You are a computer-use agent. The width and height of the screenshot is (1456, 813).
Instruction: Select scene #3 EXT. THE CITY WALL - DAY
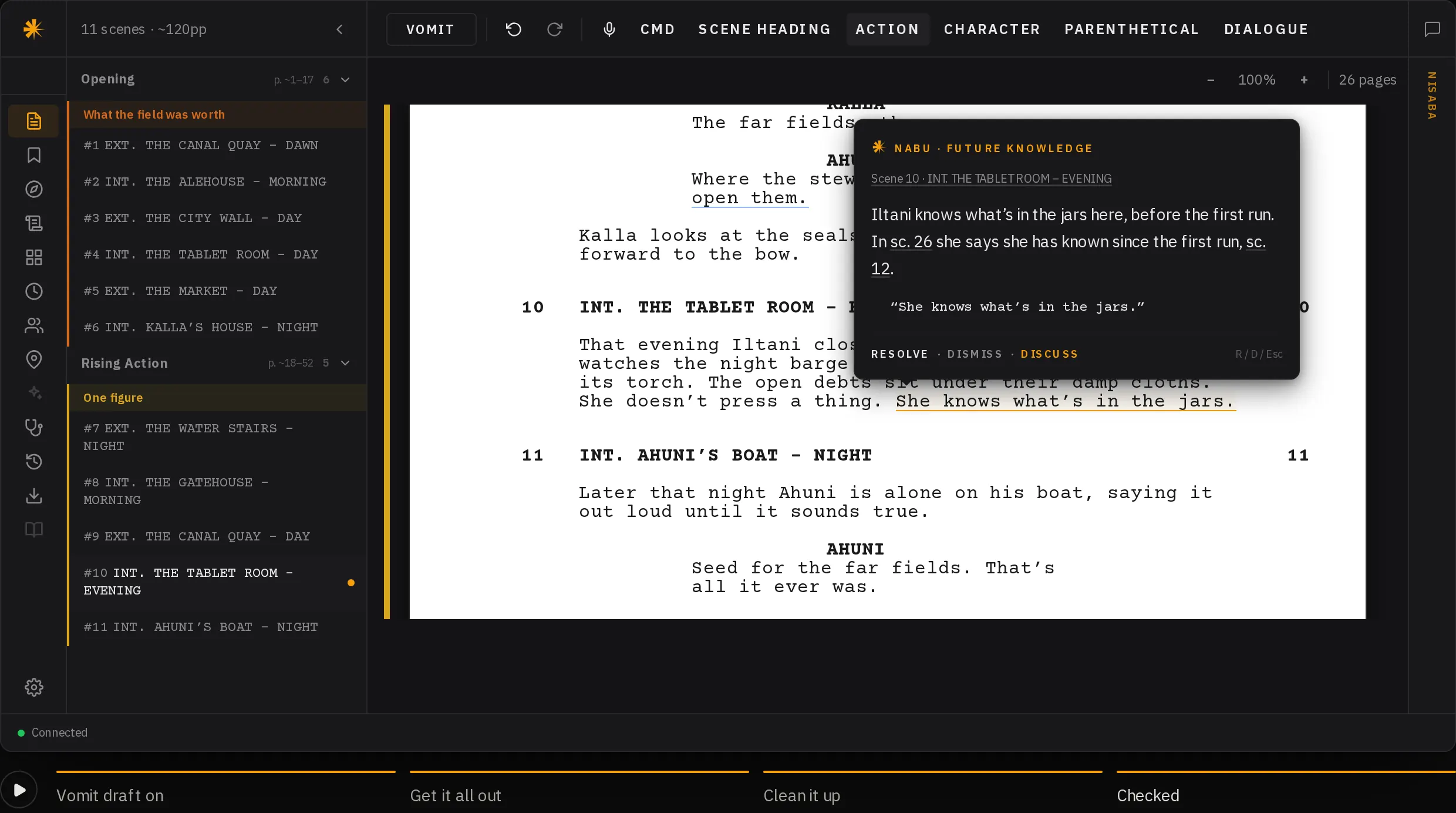click(217, 218)
